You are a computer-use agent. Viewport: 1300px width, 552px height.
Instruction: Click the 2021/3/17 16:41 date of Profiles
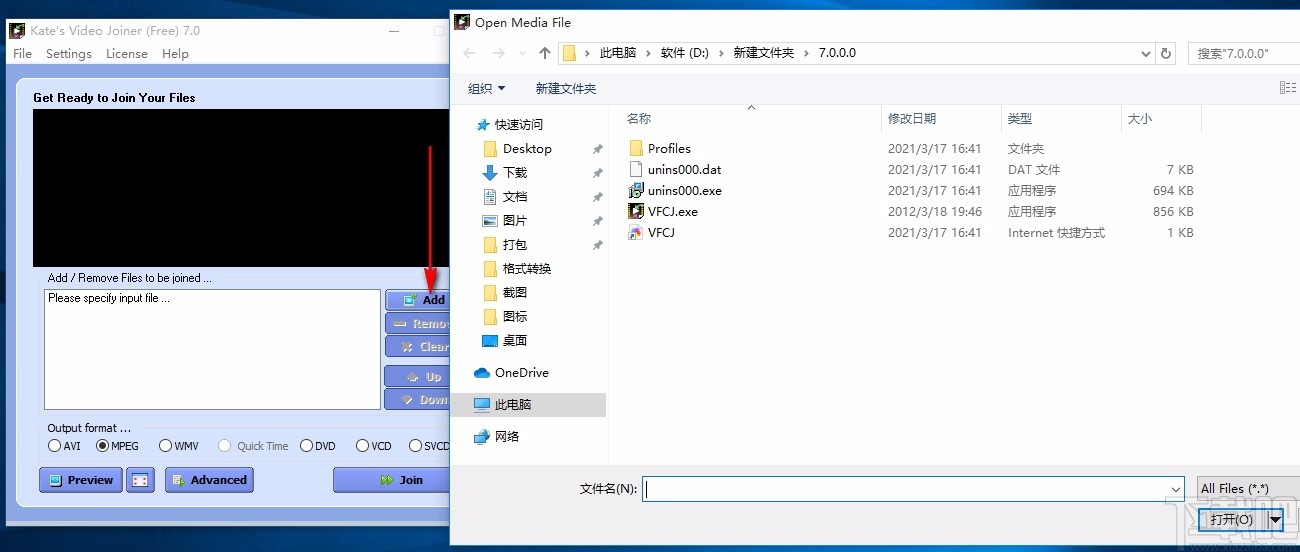coord(935,148)
